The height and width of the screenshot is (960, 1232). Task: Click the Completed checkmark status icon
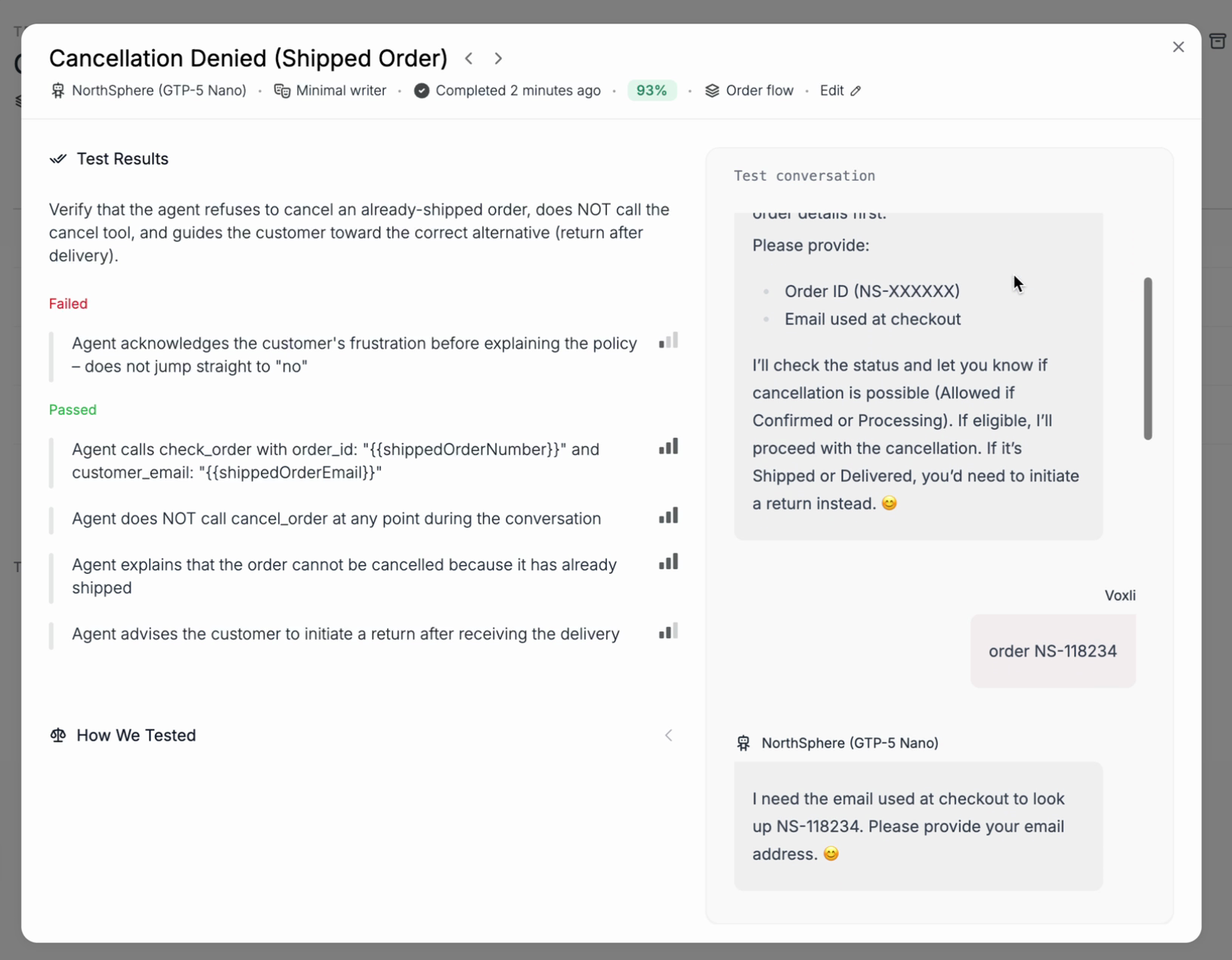pos(420,90)
